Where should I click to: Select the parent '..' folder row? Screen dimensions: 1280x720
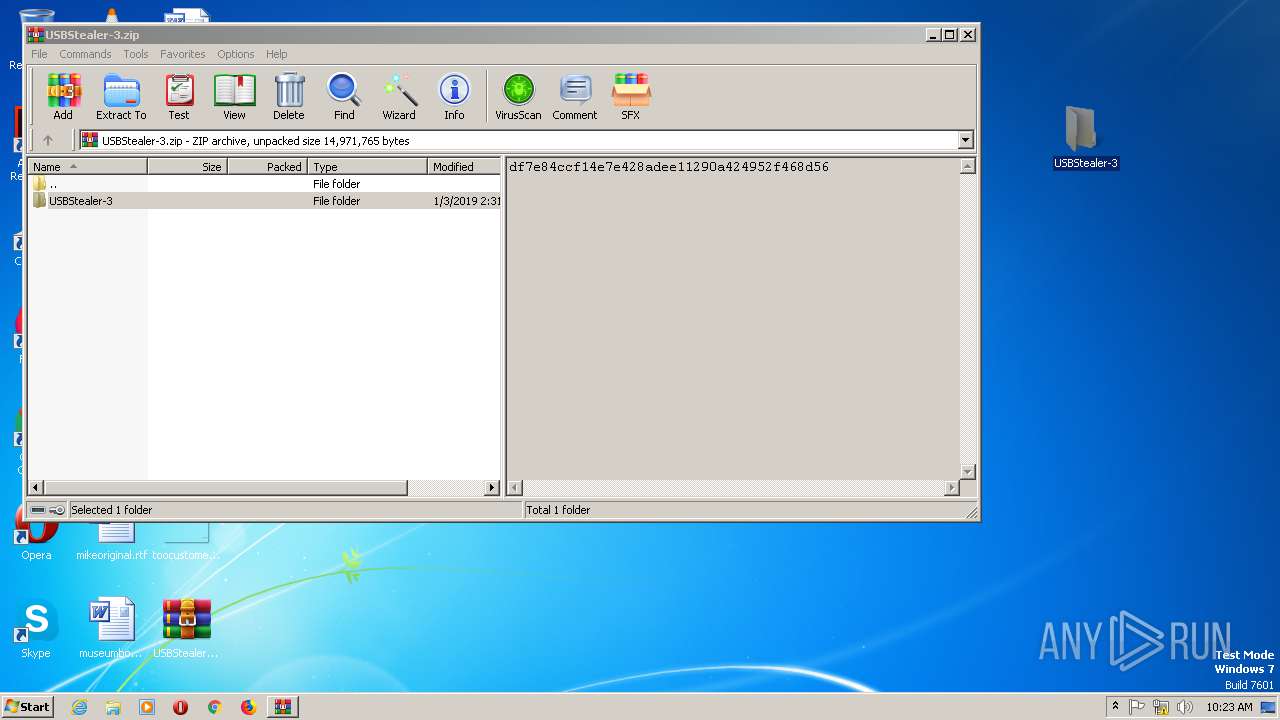point(265,184)
